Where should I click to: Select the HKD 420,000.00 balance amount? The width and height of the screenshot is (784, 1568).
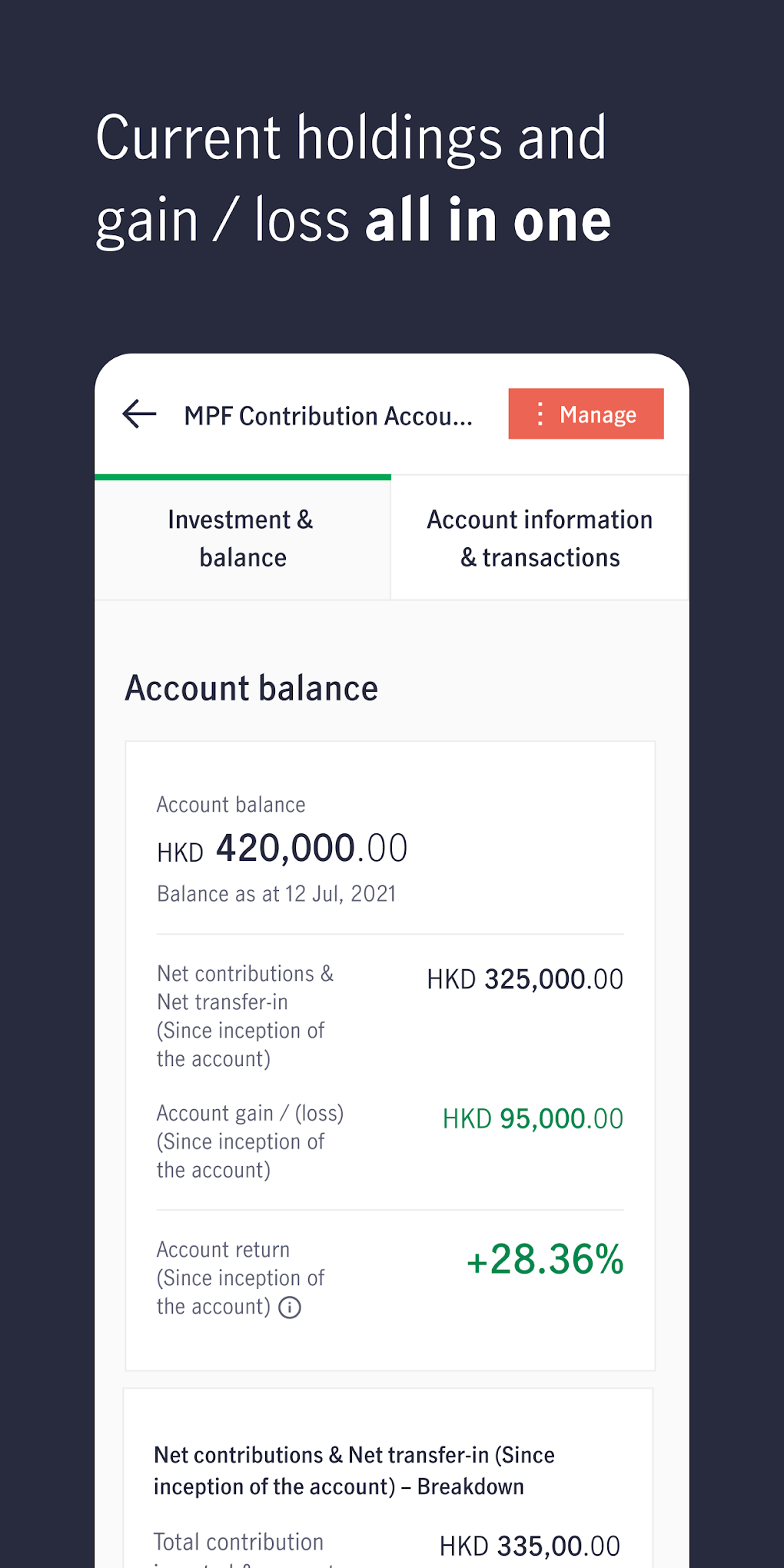(282, 849)
